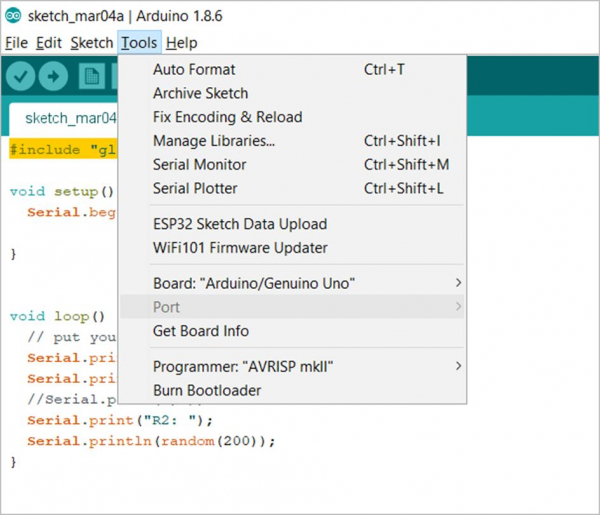Click the Upload arrow toolbar icon
The image size is (600, 515).
(53, 76)
